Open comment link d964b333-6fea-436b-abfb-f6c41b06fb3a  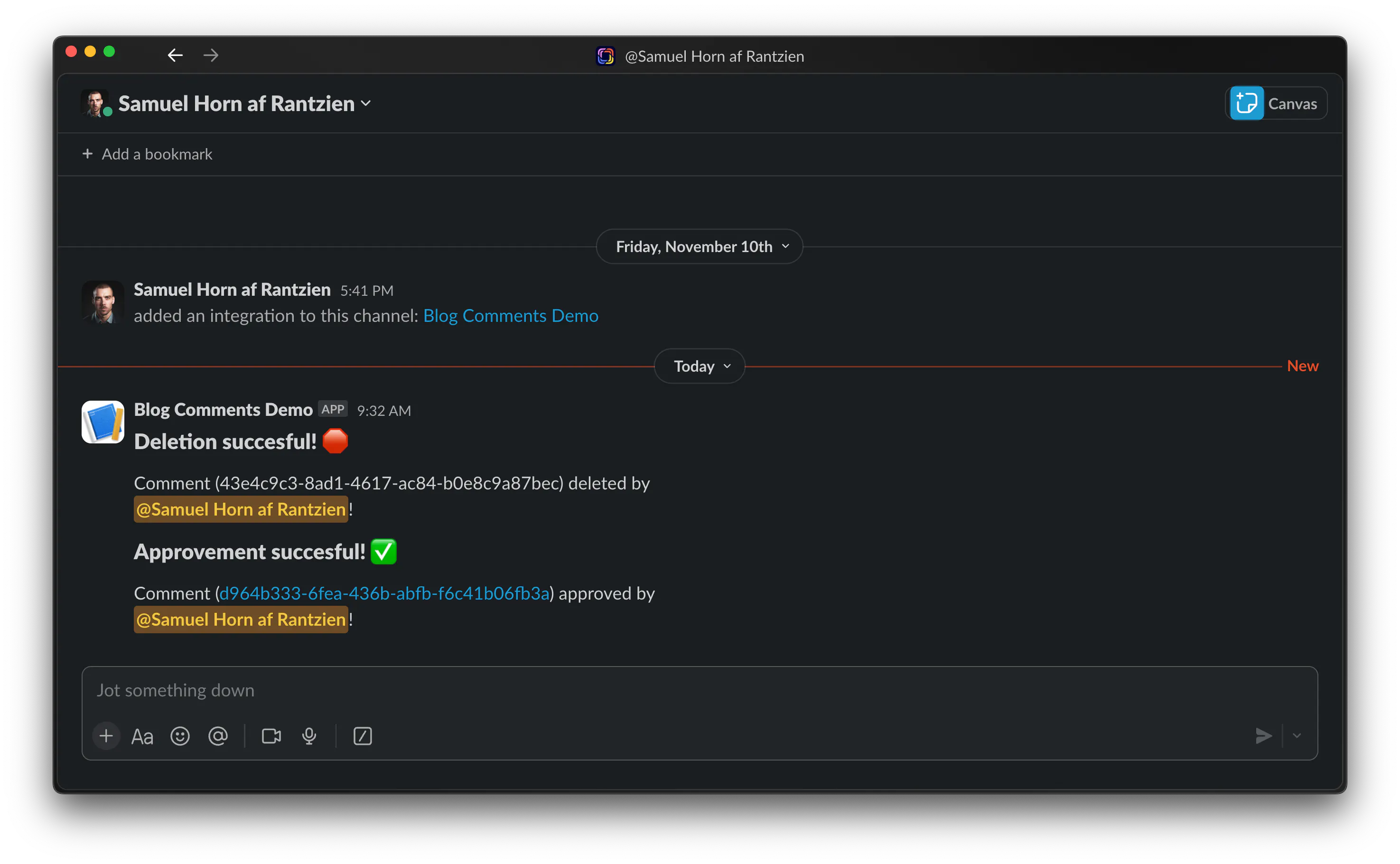(384, 593)
